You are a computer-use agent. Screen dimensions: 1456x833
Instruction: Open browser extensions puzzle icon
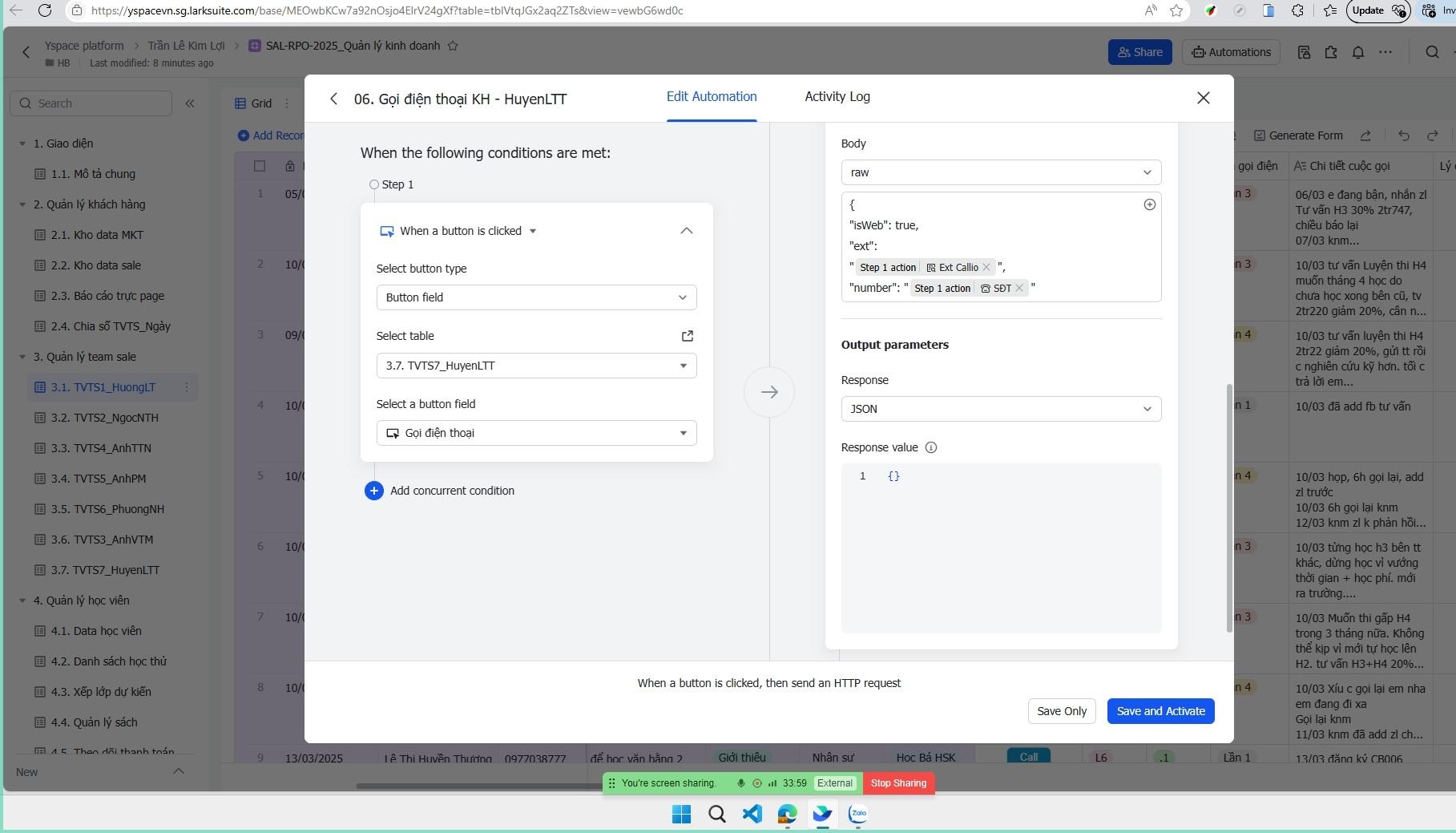click(x=1297, y=10)
